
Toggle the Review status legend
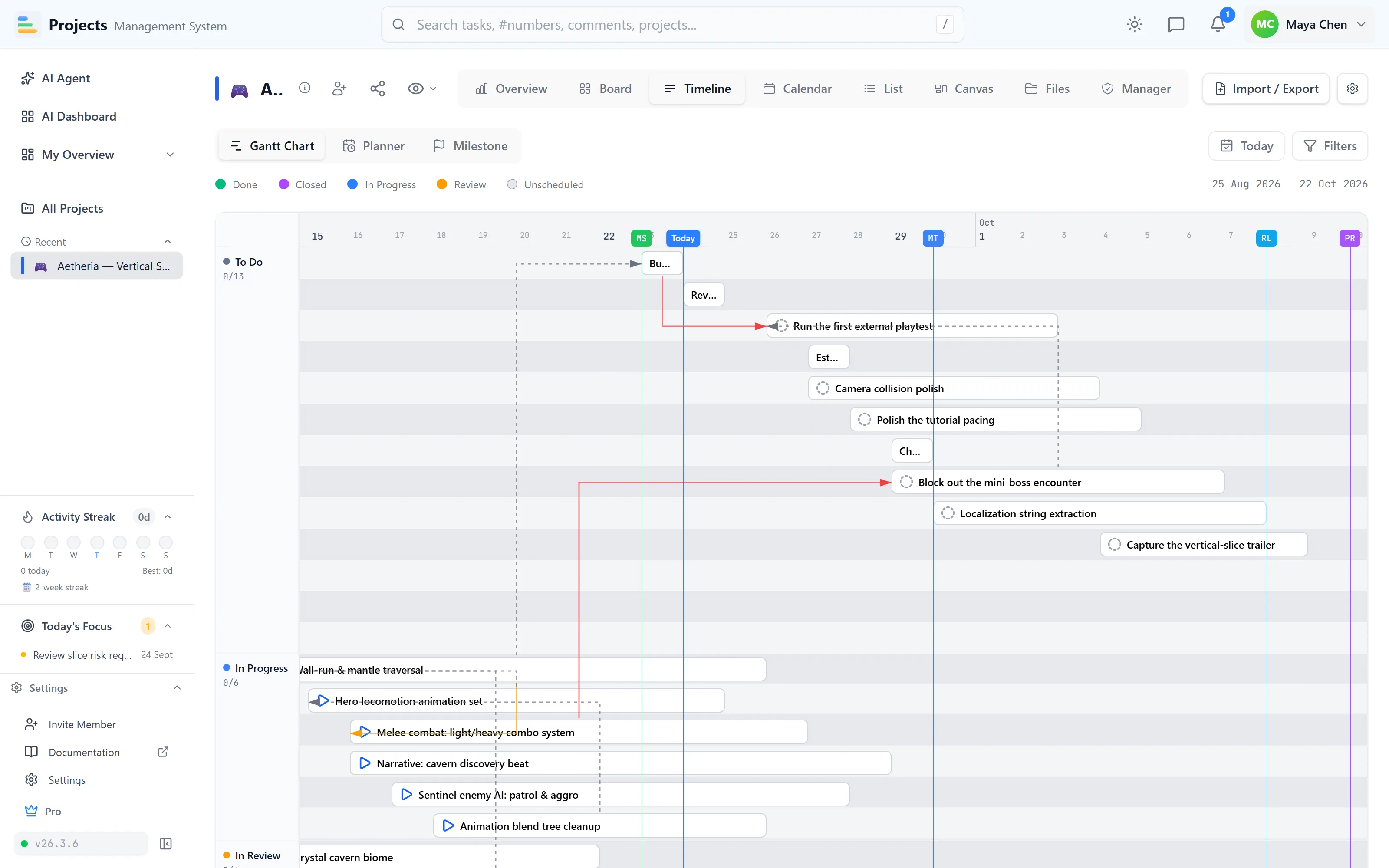tap(461, 184)
